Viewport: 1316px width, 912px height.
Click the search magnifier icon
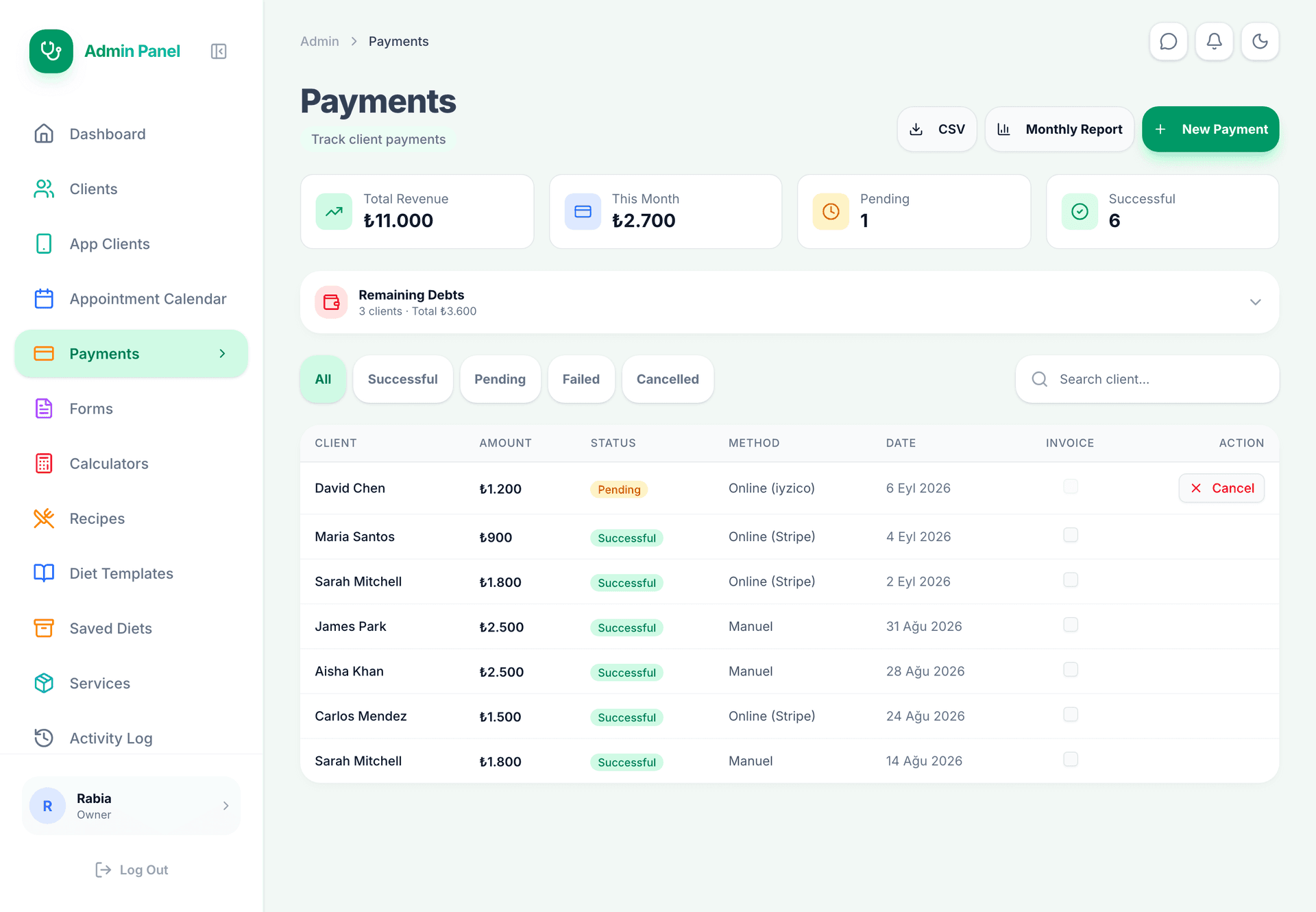[1039, 379]
